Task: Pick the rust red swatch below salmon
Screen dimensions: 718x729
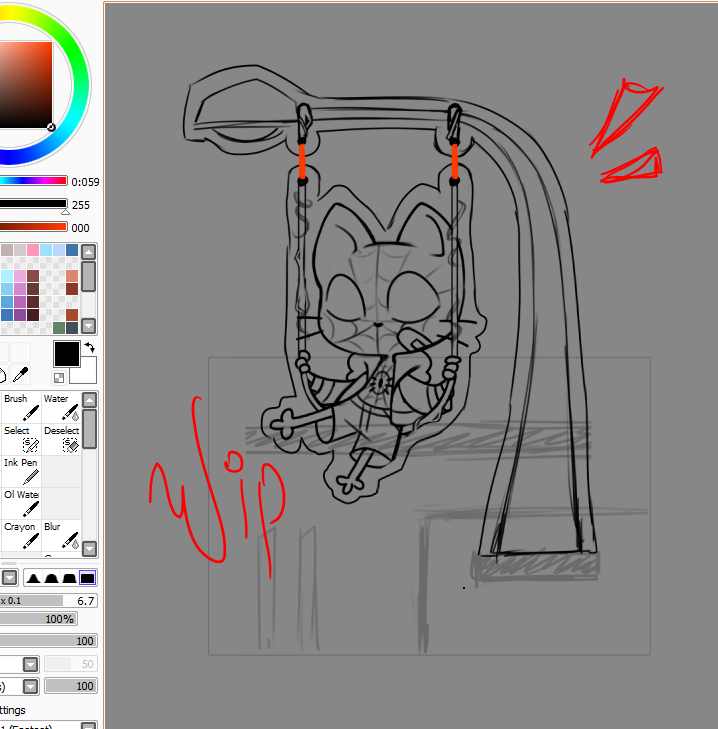Action: [x=72, y=289]
